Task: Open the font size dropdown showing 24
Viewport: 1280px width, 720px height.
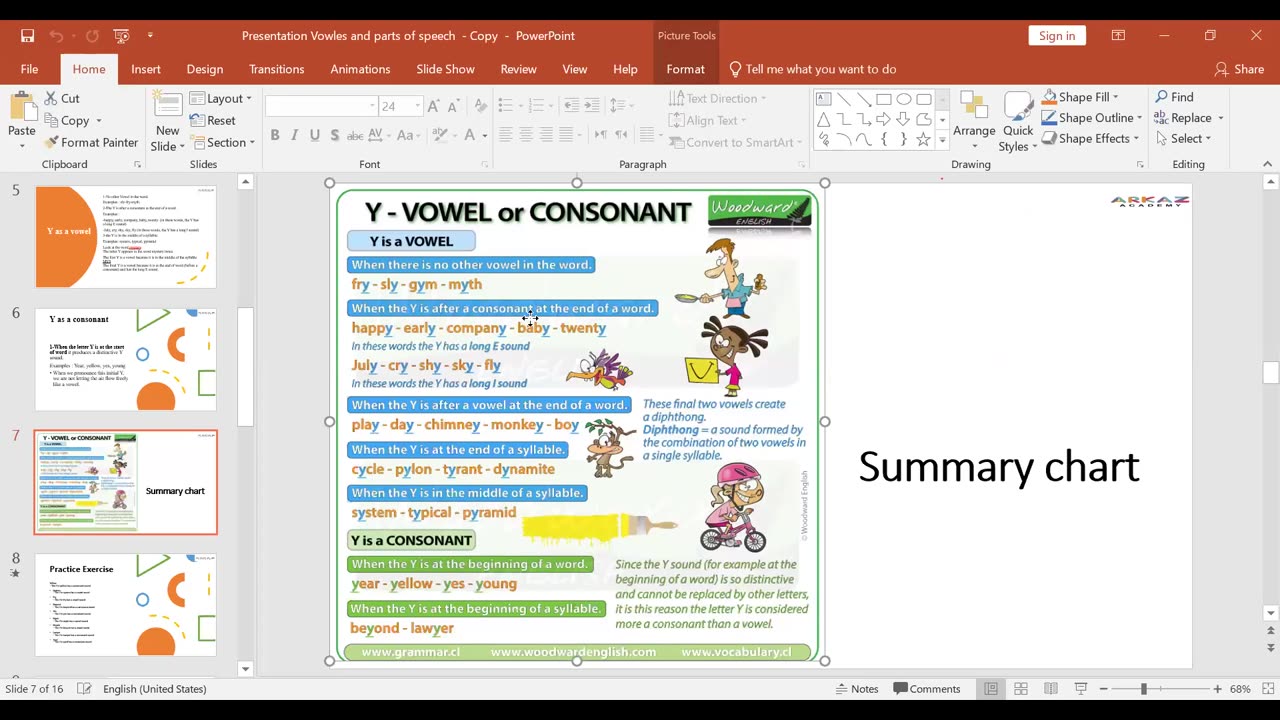Action: 417,106
